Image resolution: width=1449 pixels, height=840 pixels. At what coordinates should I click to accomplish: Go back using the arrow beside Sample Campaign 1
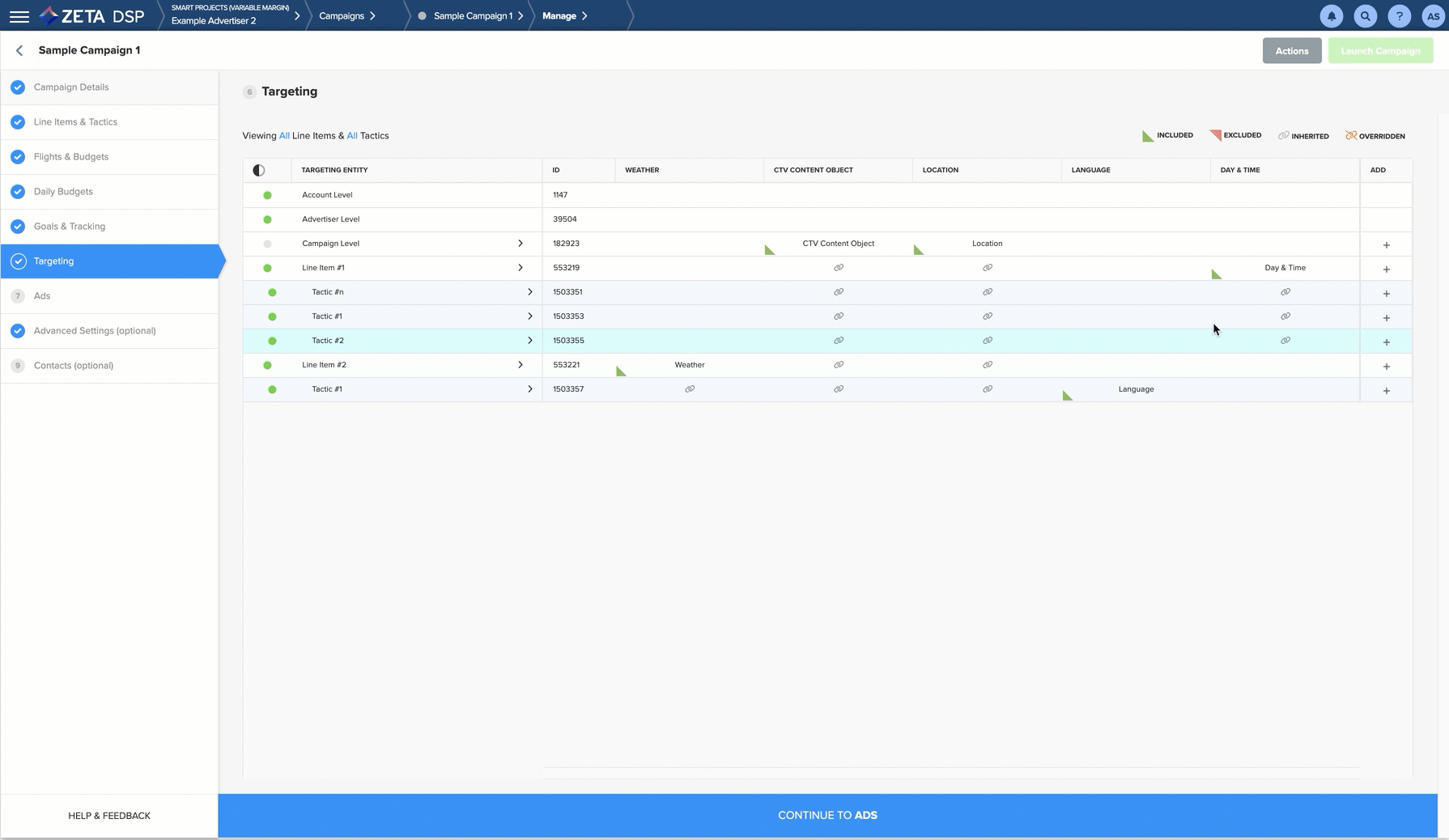pyautogui.click(x=19, y=50)
